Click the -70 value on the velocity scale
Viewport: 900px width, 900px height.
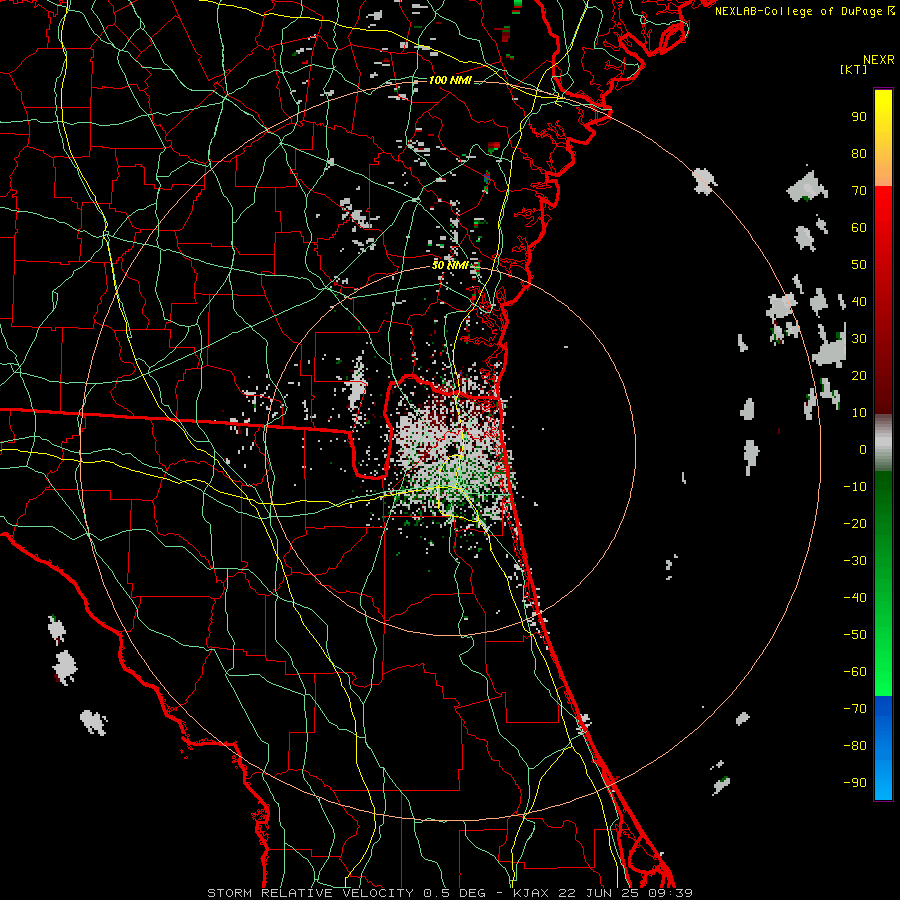click(x=855, y=709)
